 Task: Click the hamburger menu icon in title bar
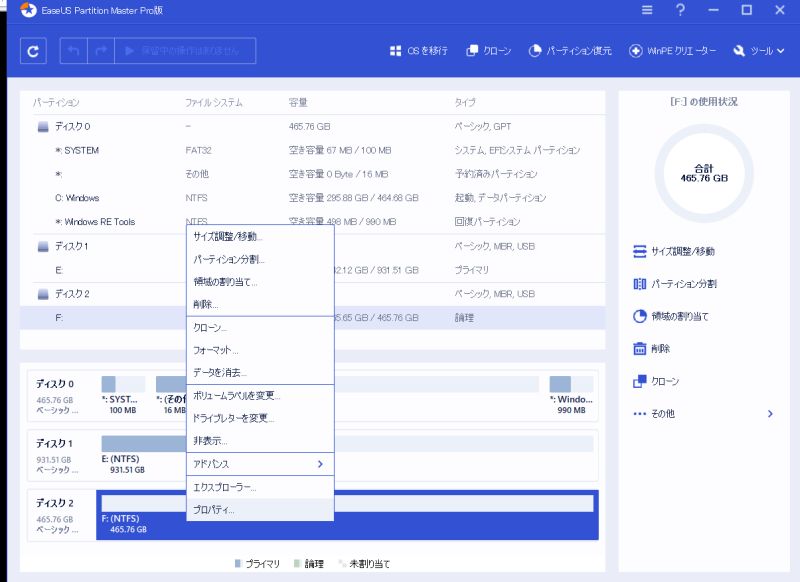(647, 10)
